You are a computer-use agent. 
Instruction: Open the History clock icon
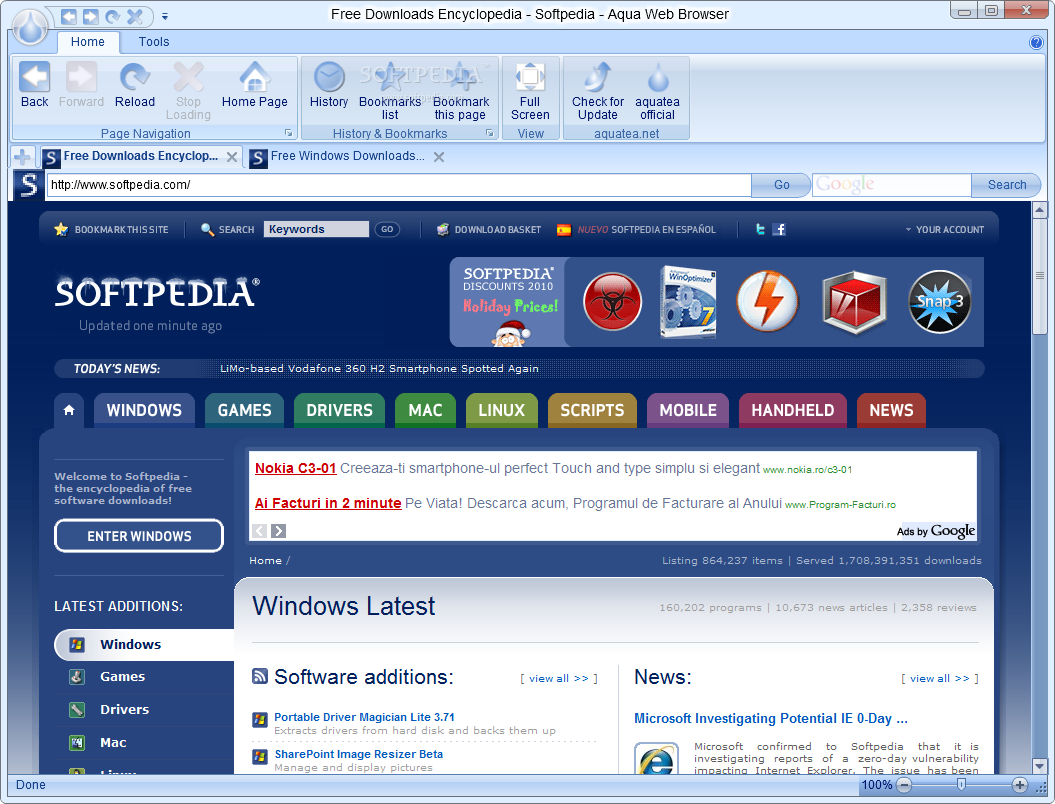pyautogui.click(x=329, y=77)
